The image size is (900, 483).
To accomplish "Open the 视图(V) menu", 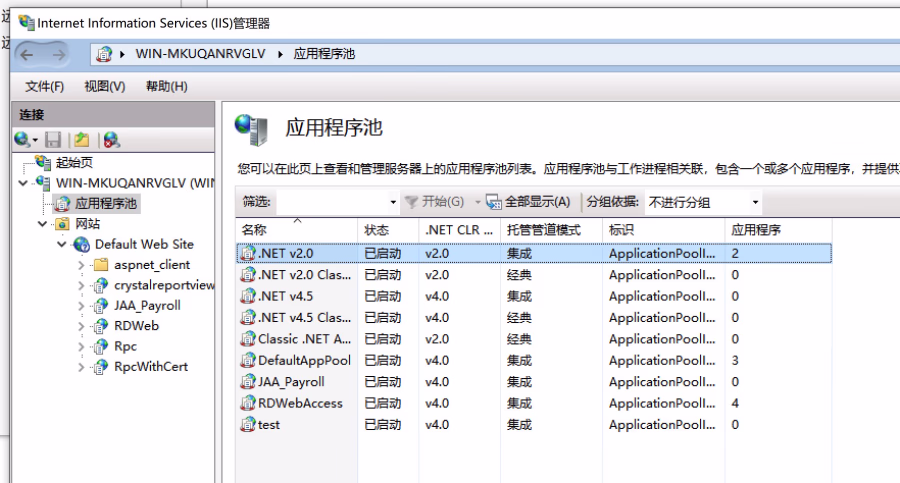I will pyautogui.click(x=104, y=87).
